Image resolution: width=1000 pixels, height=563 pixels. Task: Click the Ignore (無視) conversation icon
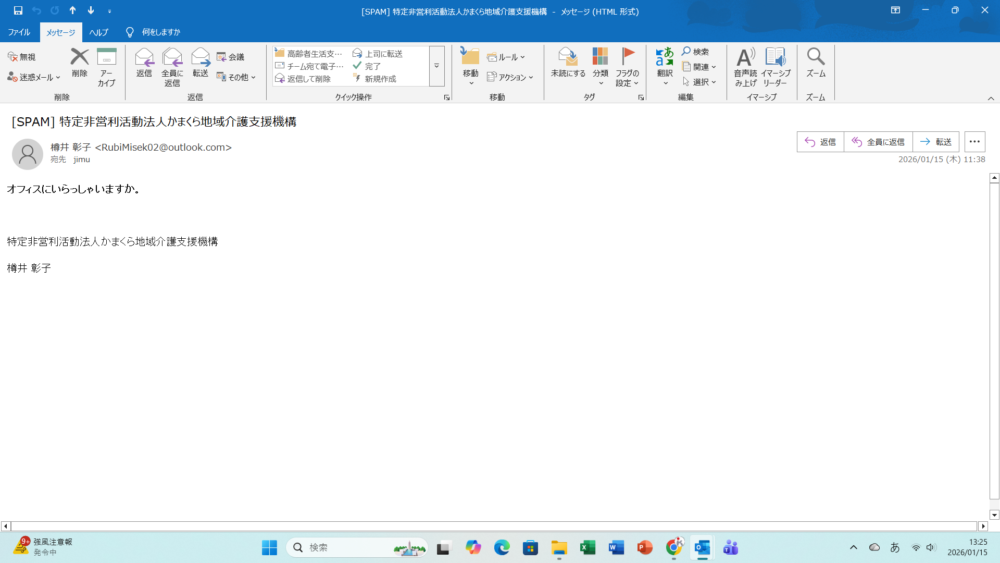click(x=21, y=57)
